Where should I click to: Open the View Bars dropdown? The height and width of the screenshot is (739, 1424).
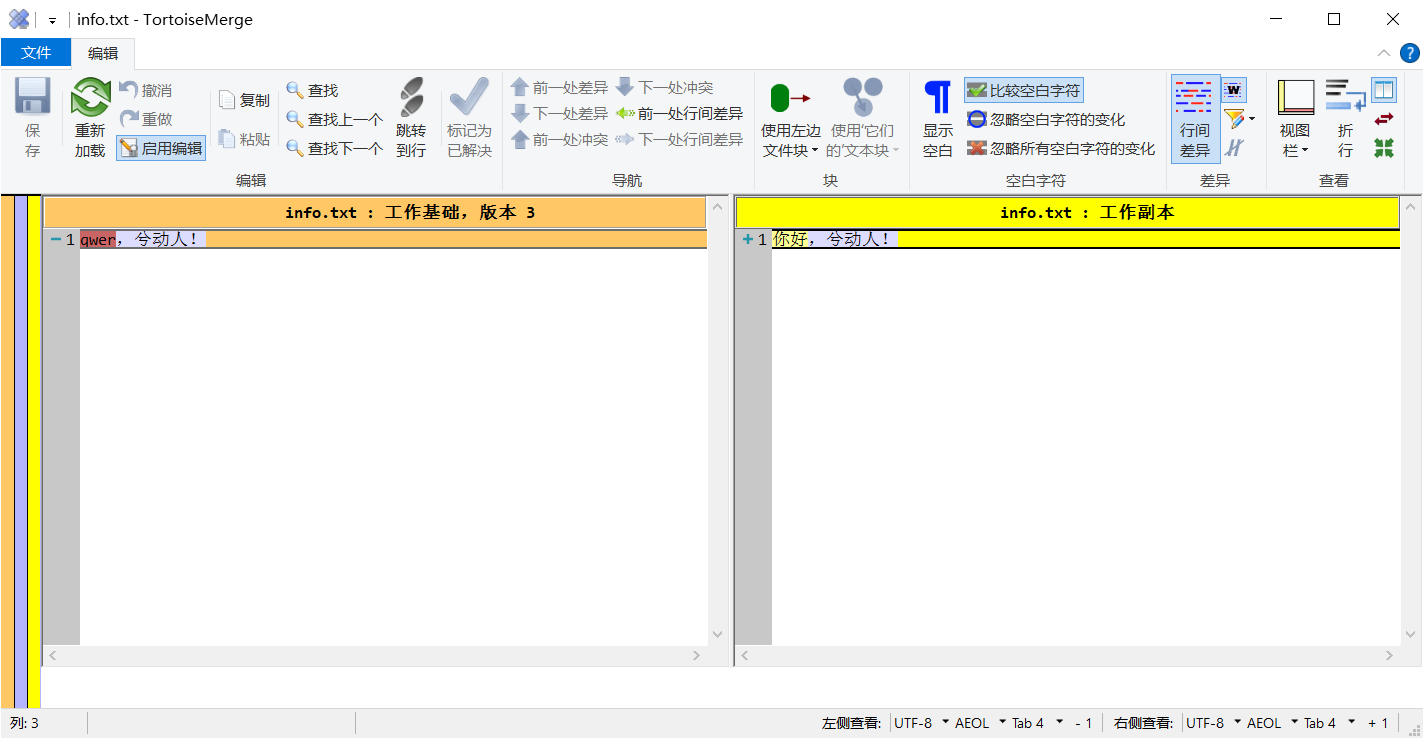(x=1294, y=118)
